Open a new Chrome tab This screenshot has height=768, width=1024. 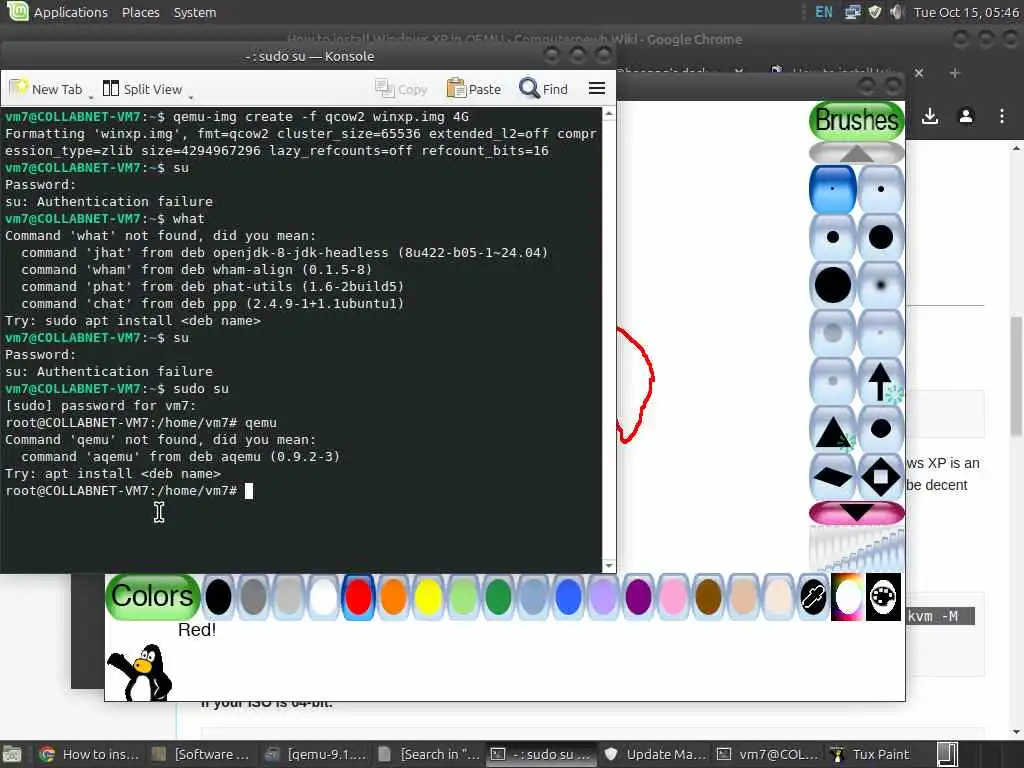(x=955, y=73)
